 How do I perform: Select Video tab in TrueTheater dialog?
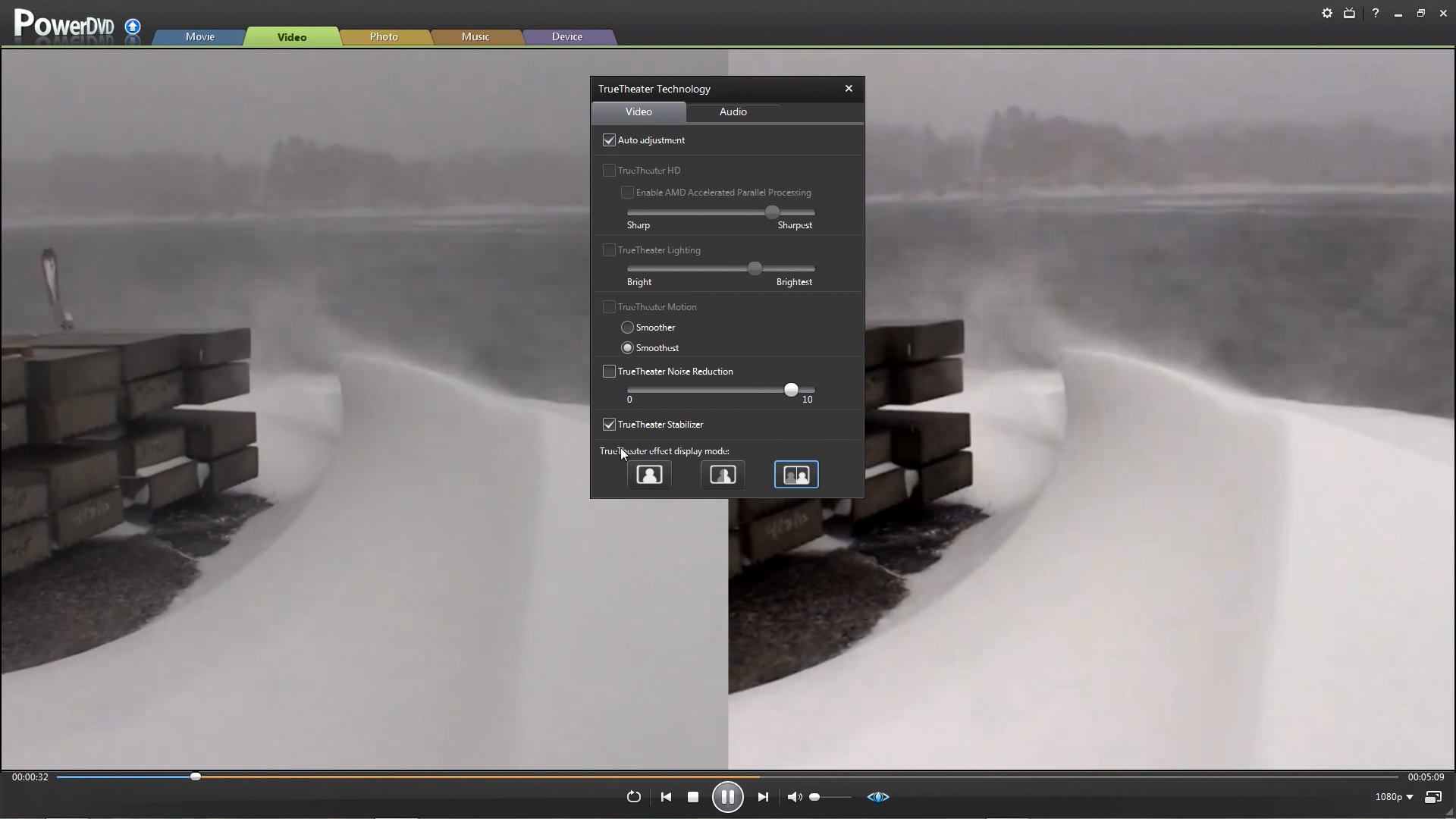point(639,111)
